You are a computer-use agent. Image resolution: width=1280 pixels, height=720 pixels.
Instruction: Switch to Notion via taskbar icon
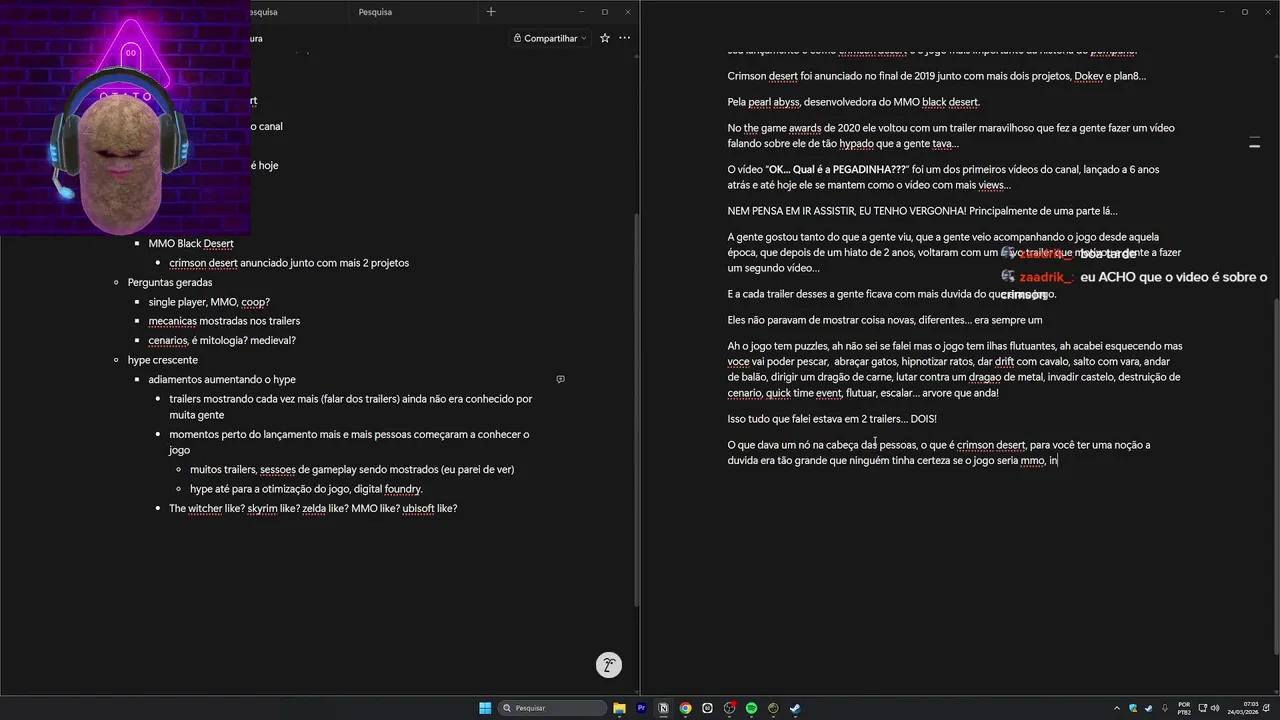click(x=663, y=708)
